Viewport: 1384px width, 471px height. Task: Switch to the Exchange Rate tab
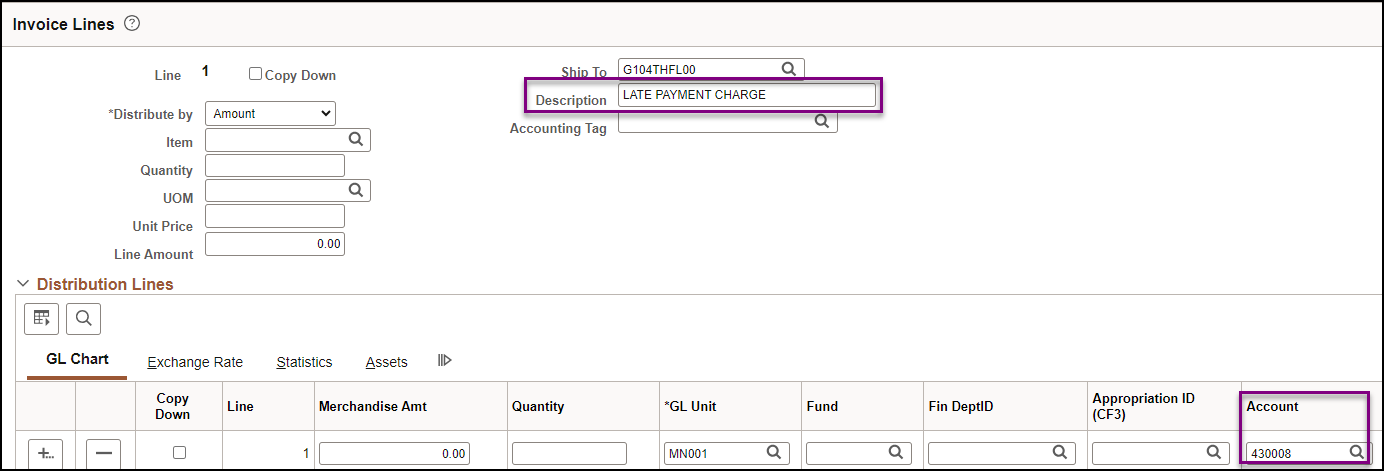(x=194, y=362)
